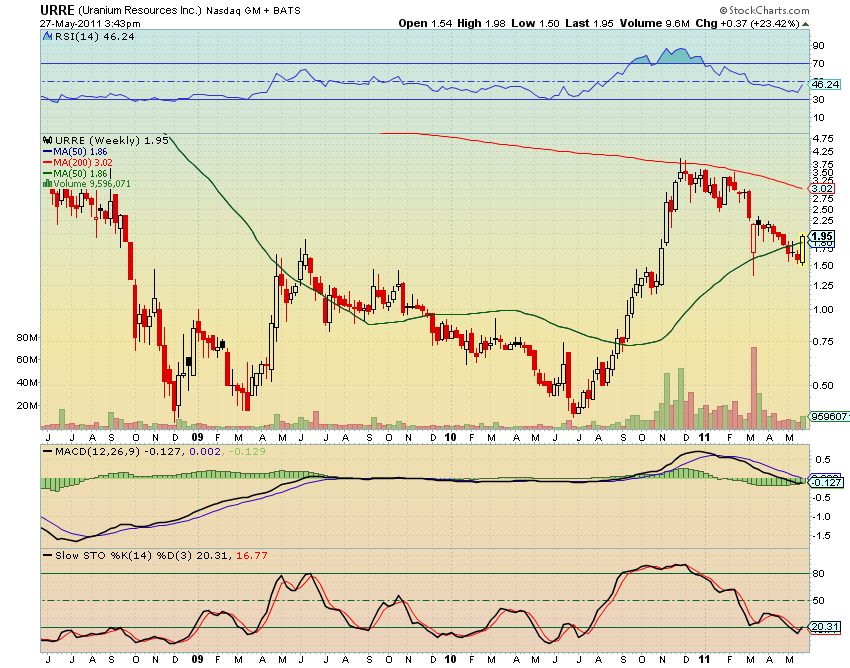
Task: Click the red MA(200) legend line marker
Action: point(47,163)
